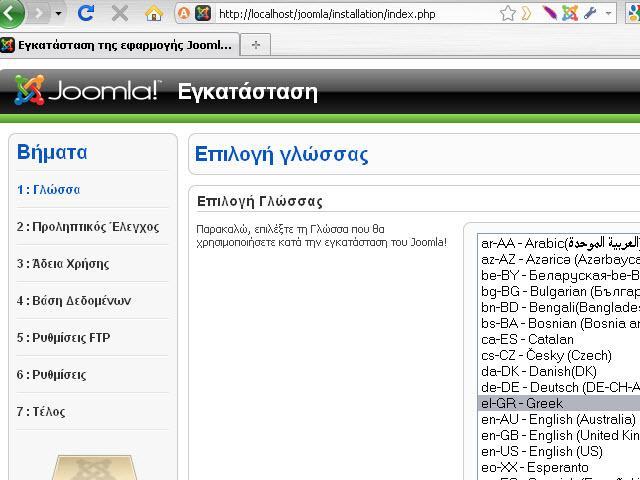The height and width of the screenshot is (480, 640).
Task: Select en-AU - English (Australia) option
Action: 558,419
